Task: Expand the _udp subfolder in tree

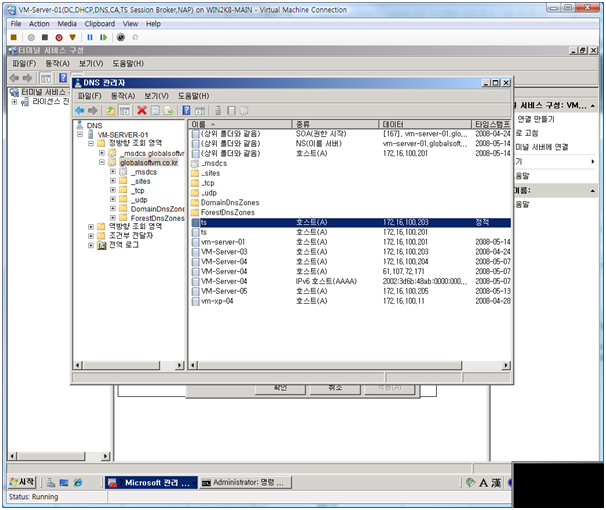Action: pyautogui.click(x=112, y=199)
